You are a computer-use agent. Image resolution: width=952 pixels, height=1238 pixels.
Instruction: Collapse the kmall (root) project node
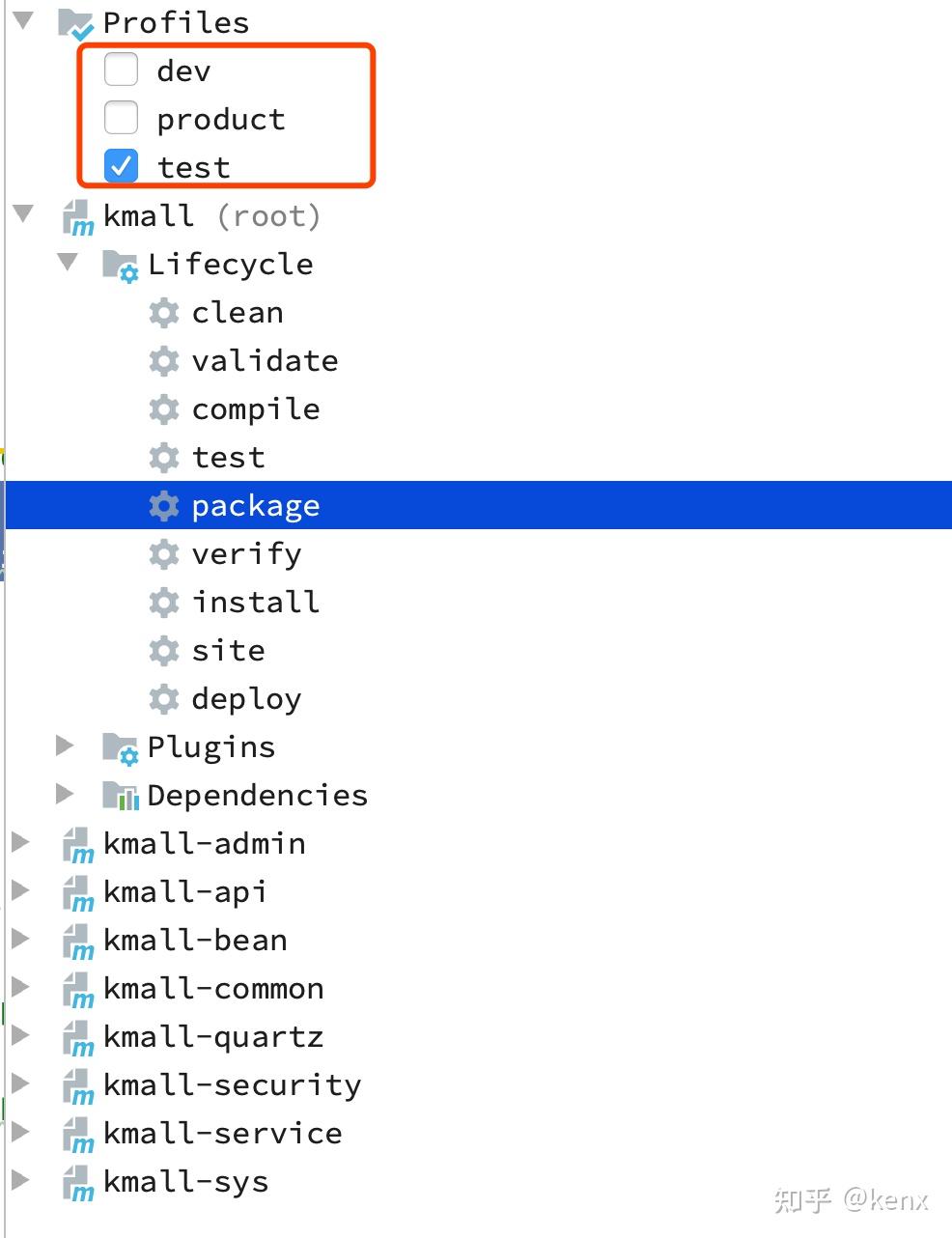point(22,213)
